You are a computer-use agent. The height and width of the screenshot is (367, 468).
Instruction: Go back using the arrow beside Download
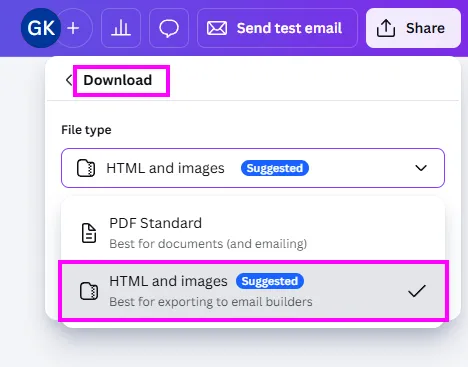[69, 80]
